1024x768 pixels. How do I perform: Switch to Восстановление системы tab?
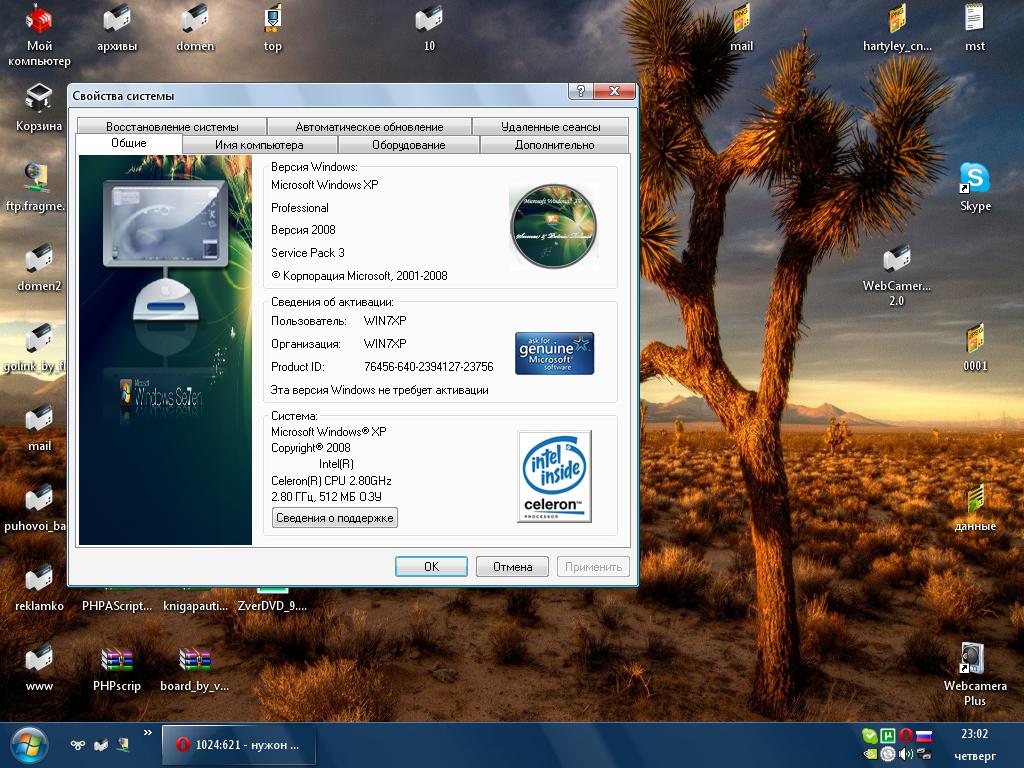[x=172, y=127]
